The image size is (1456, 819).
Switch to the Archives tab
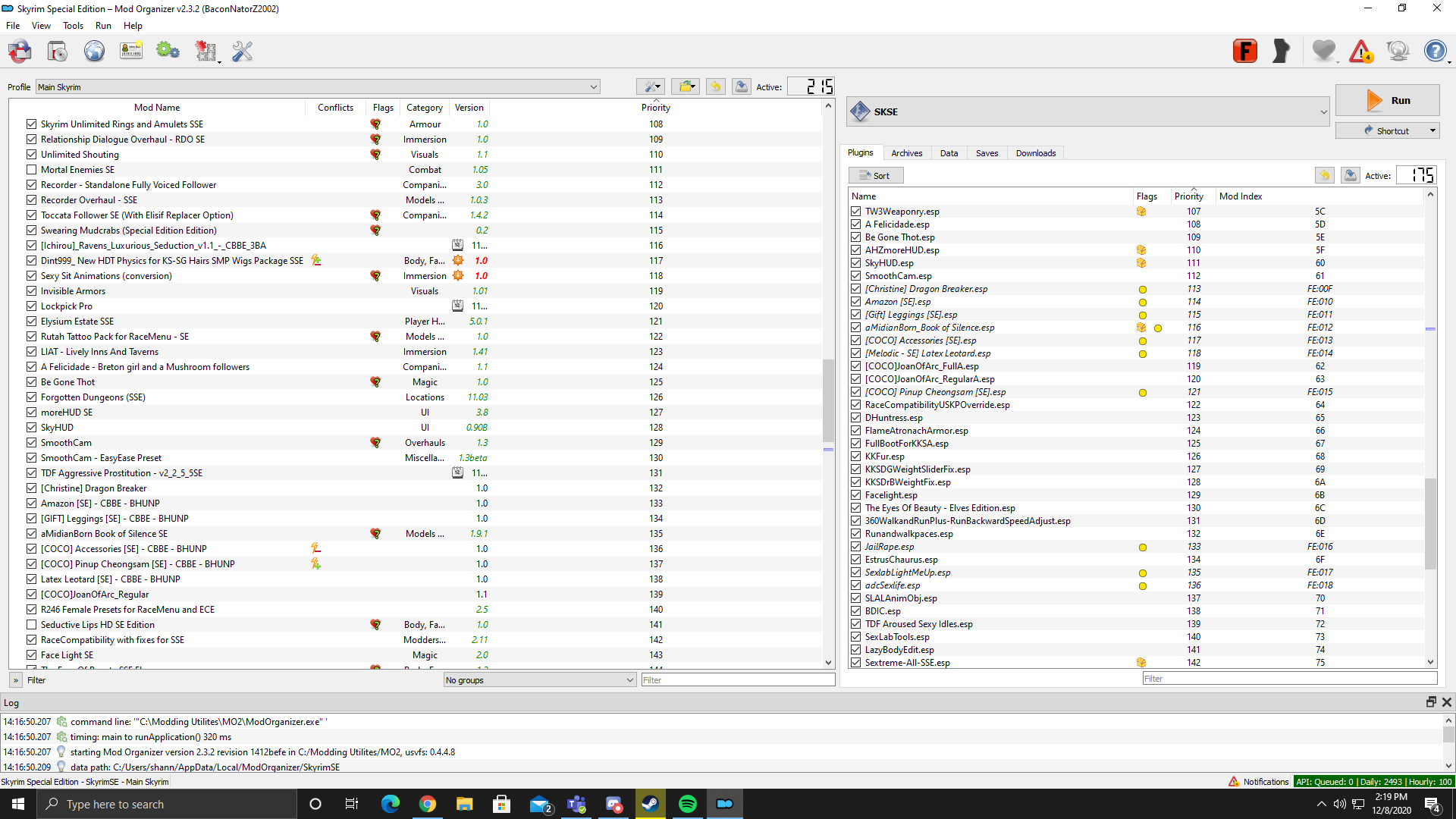pyautogui.click(x=907, y=153)
